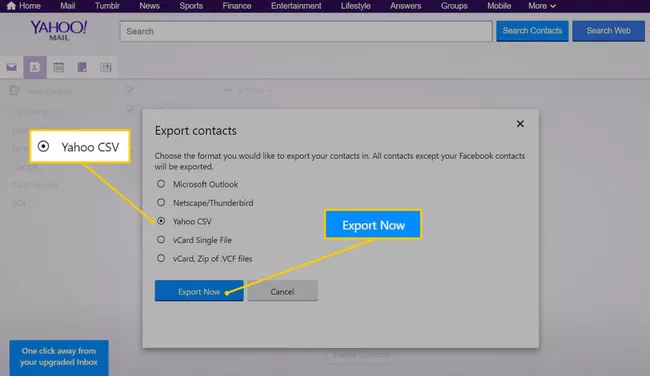Click the Cancel button
The height and width of the screenshot is (376, 650).
coord(282,291)
